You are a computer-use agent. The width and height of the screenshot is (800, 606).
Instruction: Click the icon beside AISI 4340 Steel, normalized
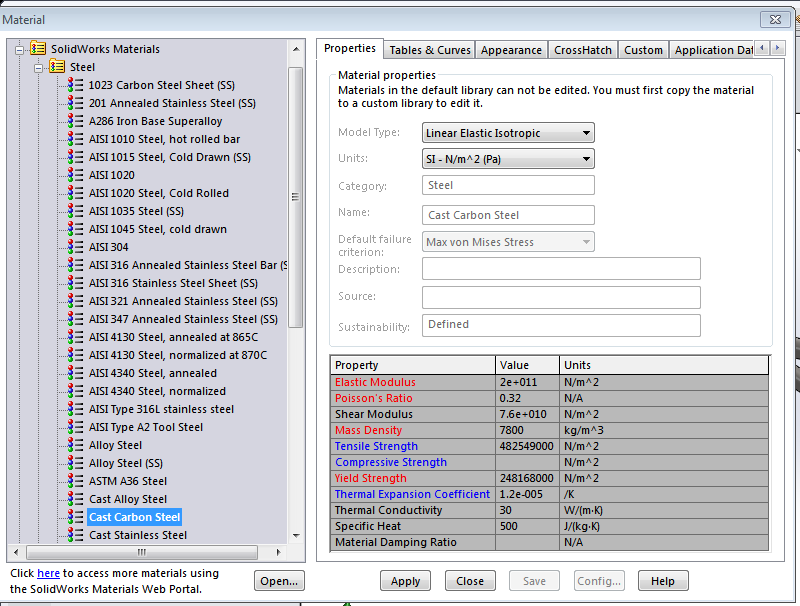(x=76, y=391)
